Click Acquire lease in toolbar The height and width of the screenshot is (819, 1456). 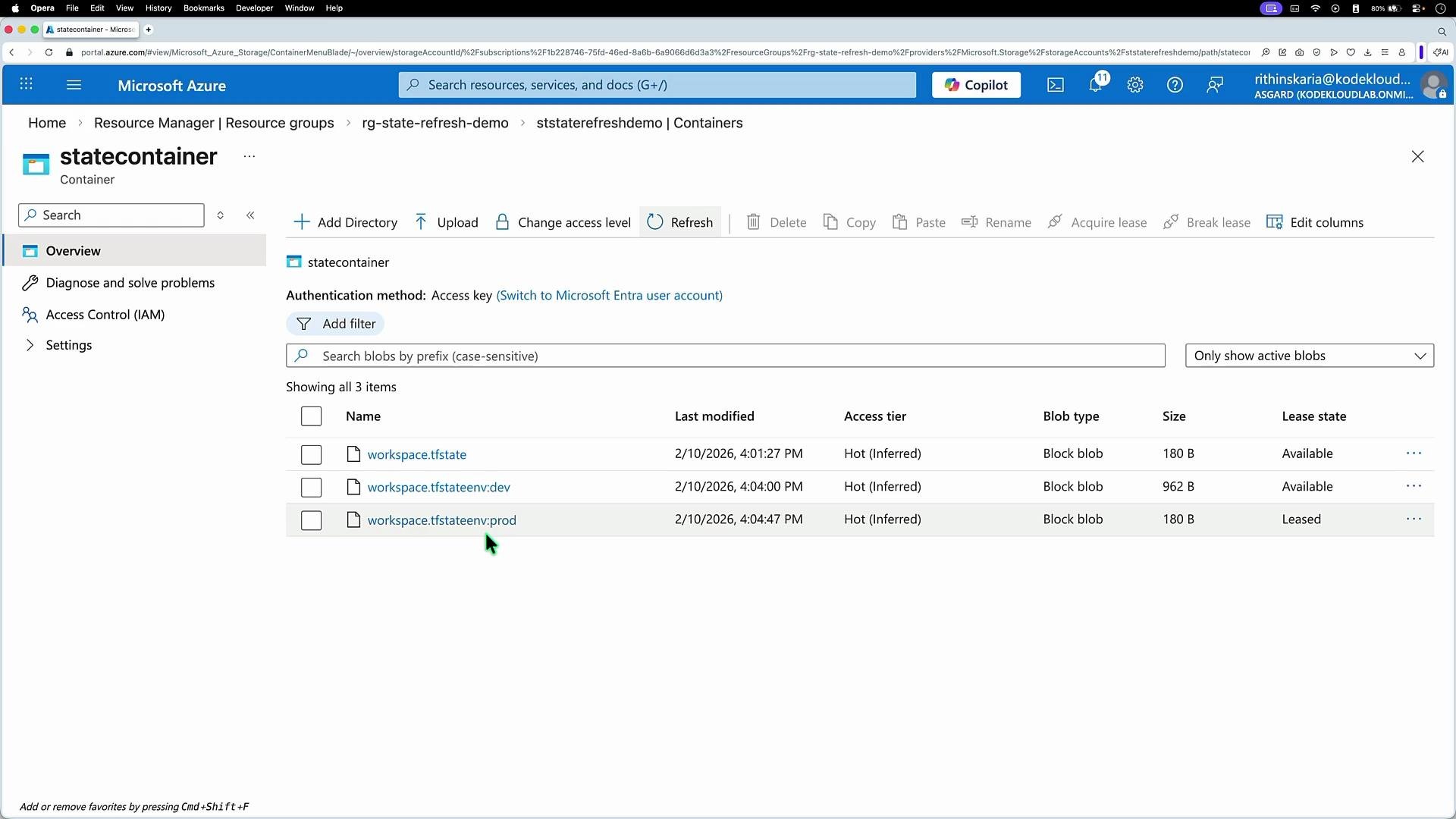click(1097, 222)
